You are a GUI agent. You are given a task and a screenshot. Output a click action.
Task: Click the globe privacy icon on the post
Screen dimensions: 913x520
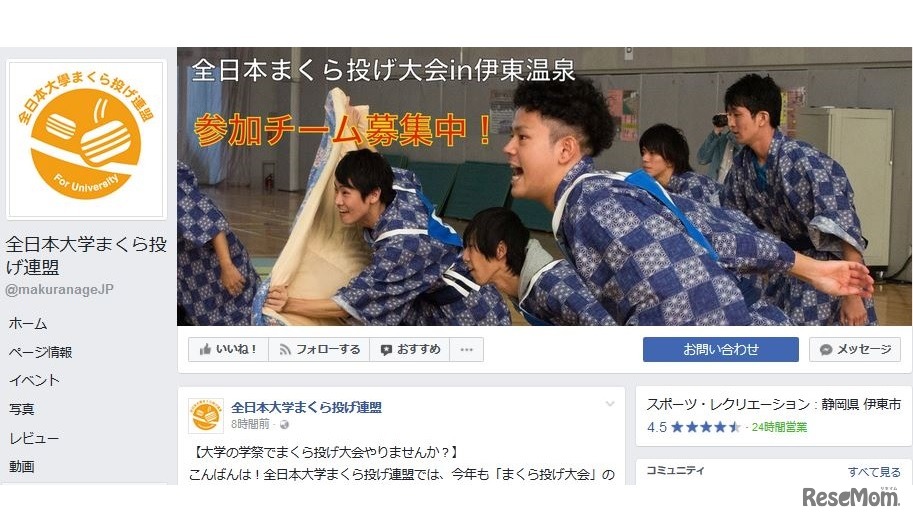pyautogui.click(x=284, y=425)
